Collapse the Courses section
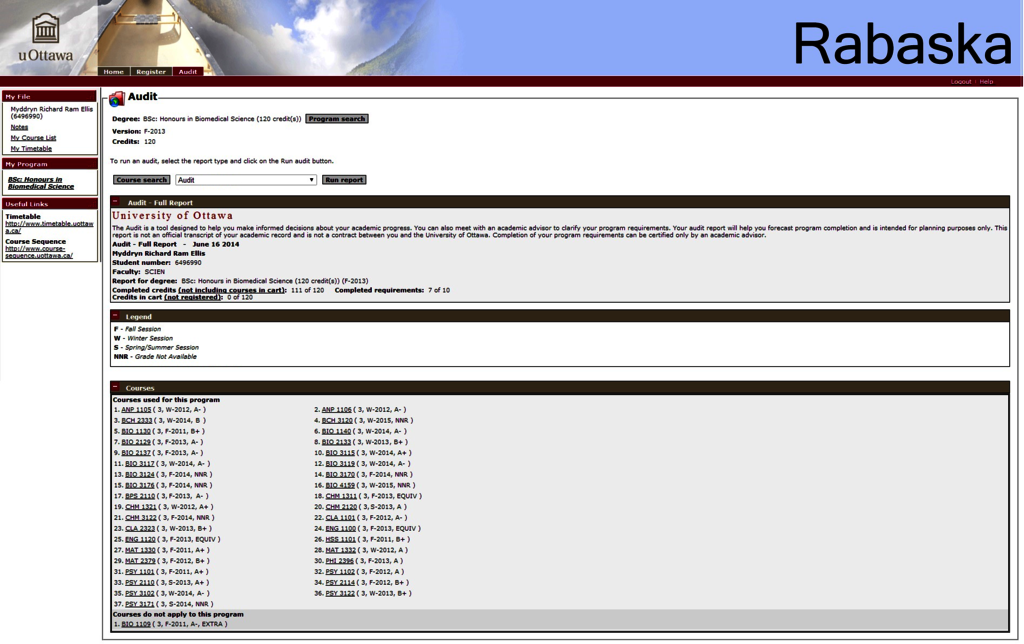Image resolution: width=1024 pixels, height=644 pixels. [116, 387]
